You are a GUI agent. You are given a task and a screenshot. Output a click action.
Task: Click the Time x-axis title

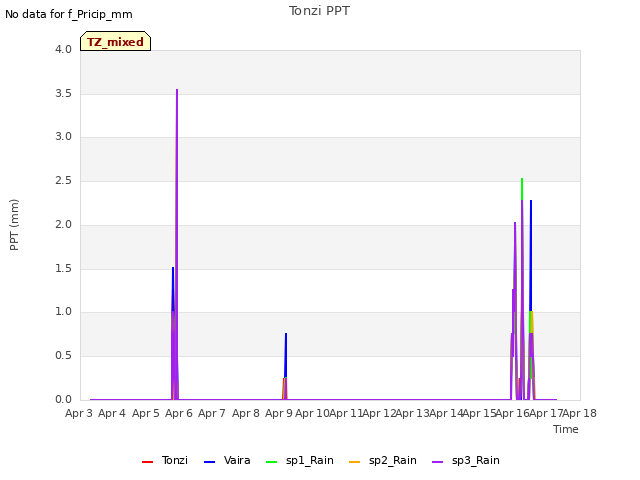coord(566,429)
